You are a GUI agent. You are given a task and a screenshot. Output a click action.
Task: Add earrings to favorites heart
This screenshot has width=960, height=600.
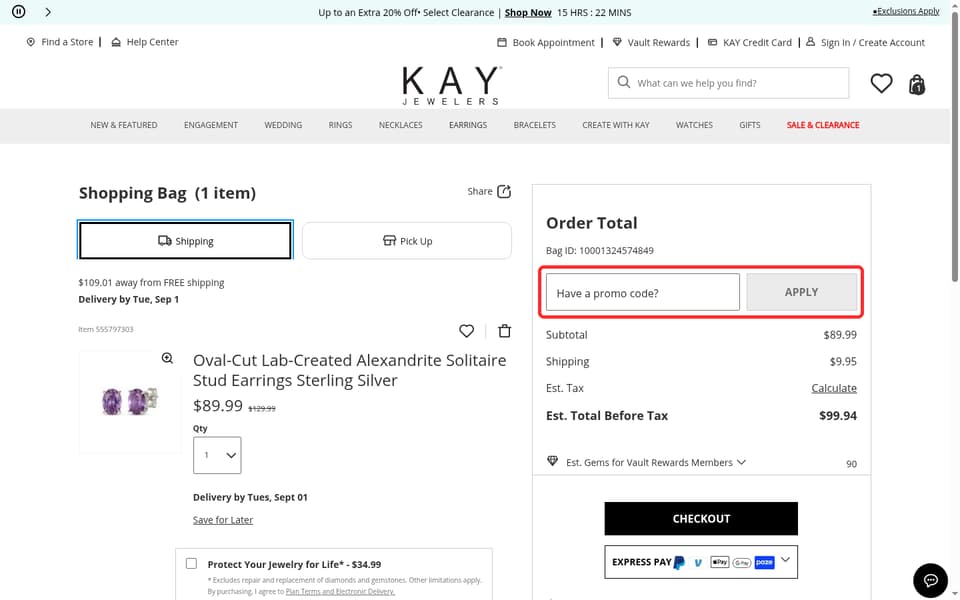pyautogui.click(x=467, y=331)
